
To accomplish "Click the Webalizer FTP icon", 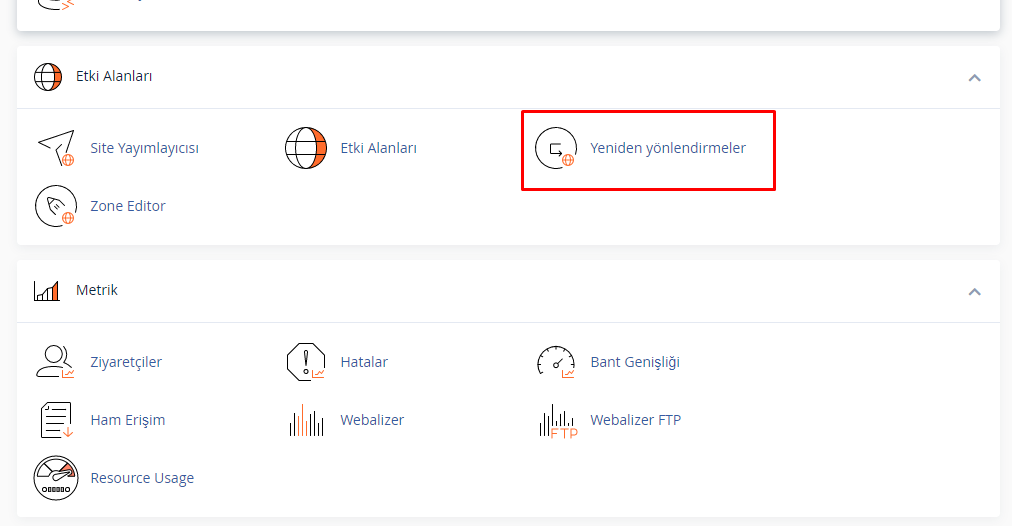I will (x=556, y=420).
